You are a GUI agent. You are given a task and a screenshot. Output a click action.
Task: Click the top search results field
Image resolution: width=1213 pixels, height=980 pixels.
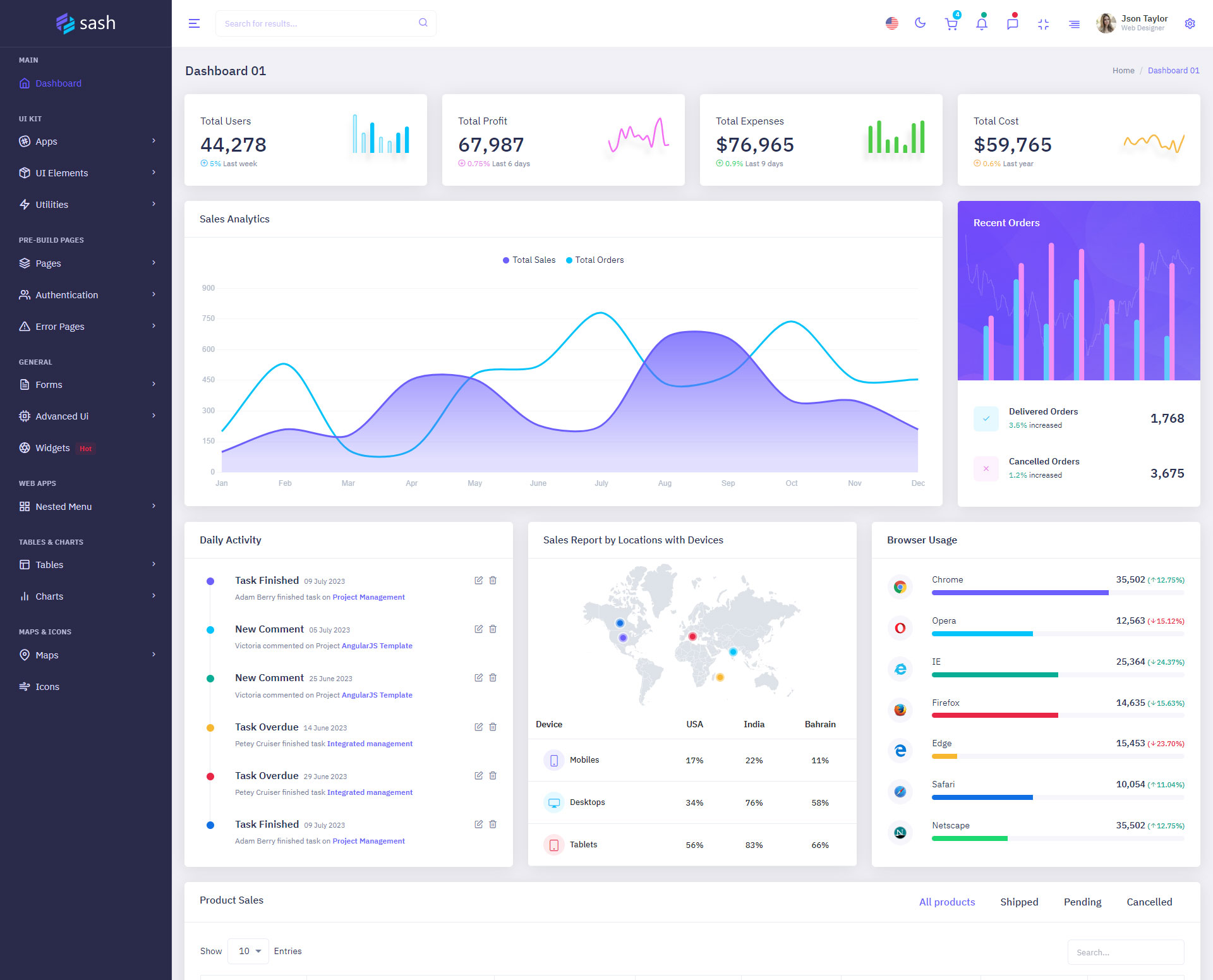click(316, 23)
